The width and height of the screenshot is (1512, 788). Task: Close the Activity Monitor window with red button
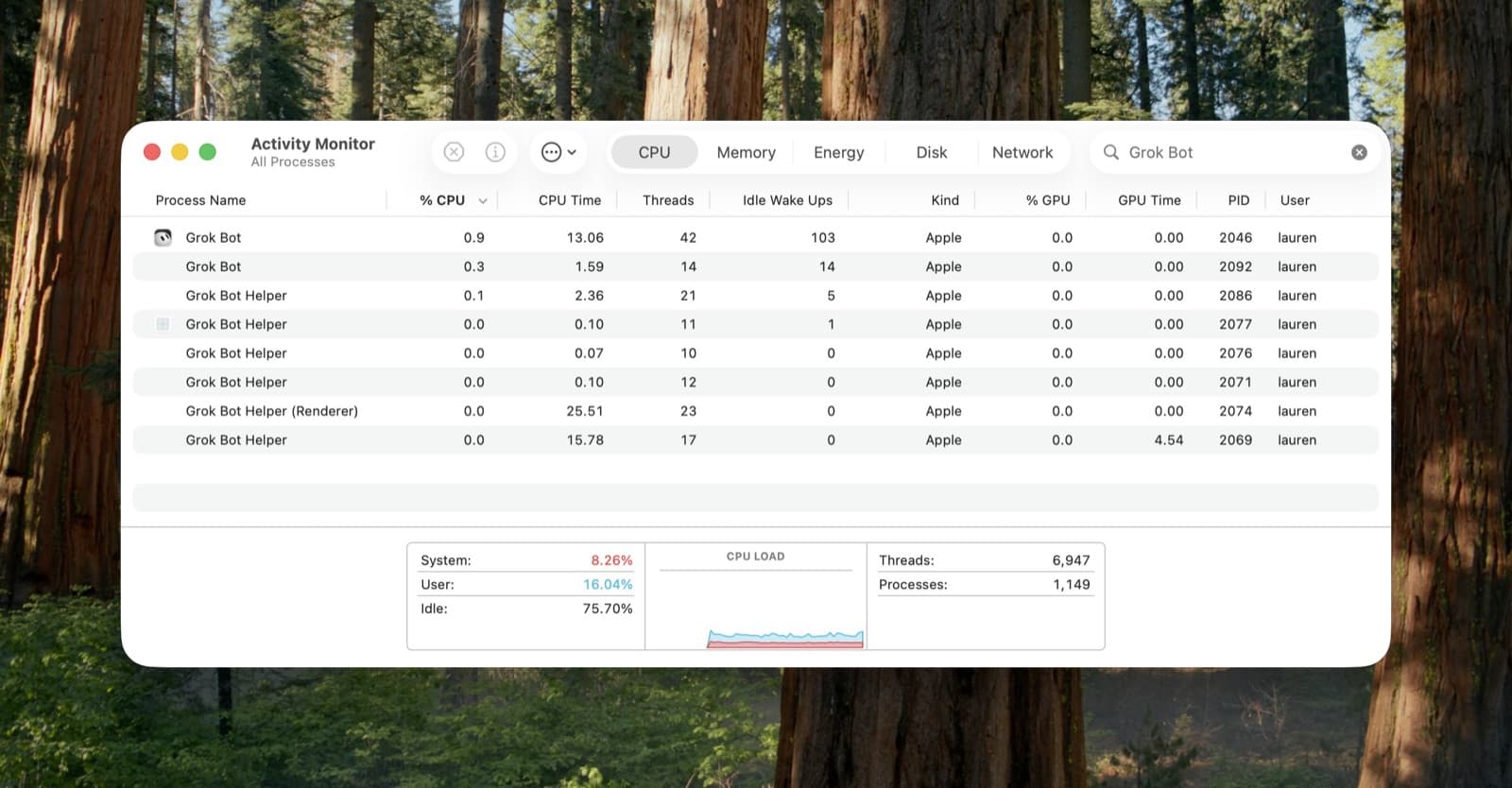click(x=151, y=152)
